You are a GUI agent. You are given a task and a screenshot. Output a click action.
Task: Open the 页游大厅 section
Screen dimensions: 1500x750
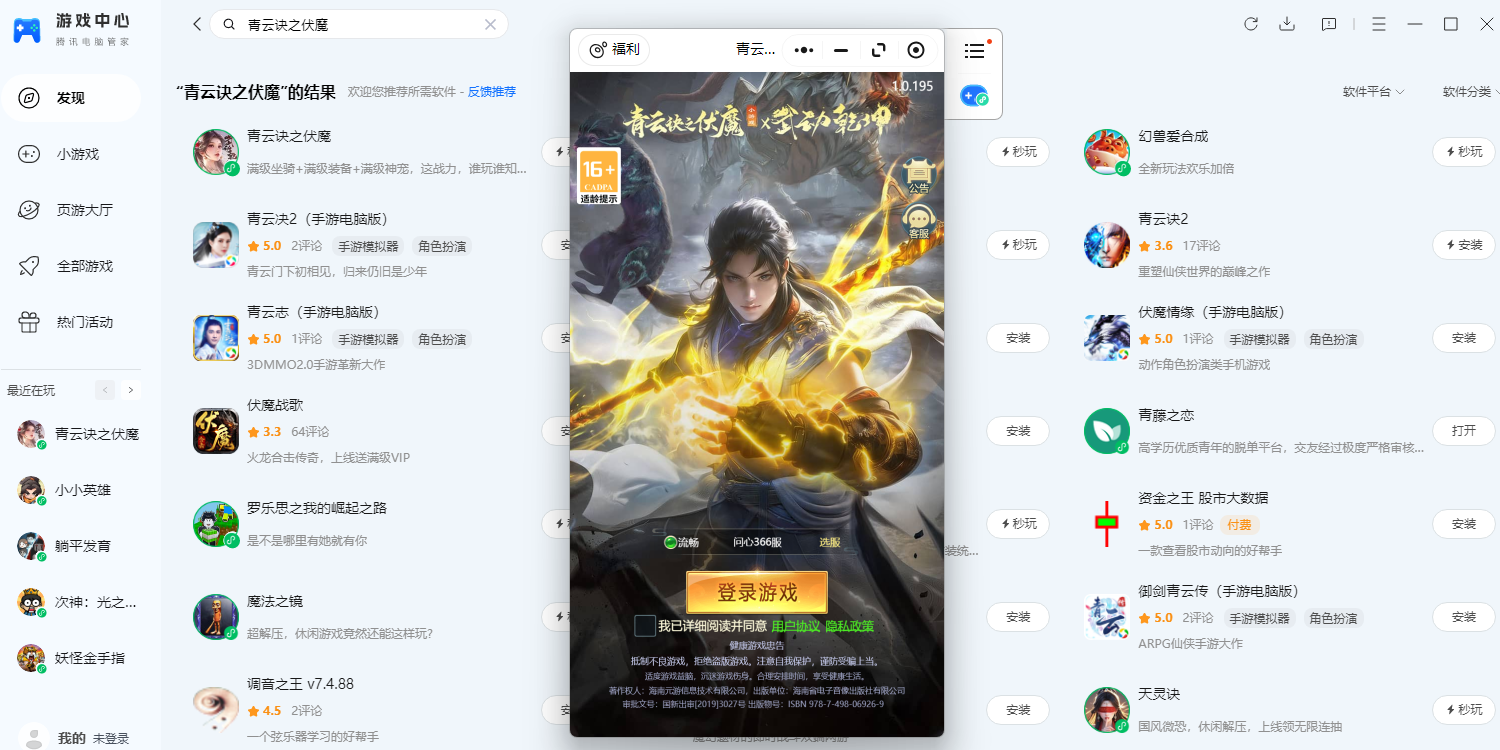point(70,210)
